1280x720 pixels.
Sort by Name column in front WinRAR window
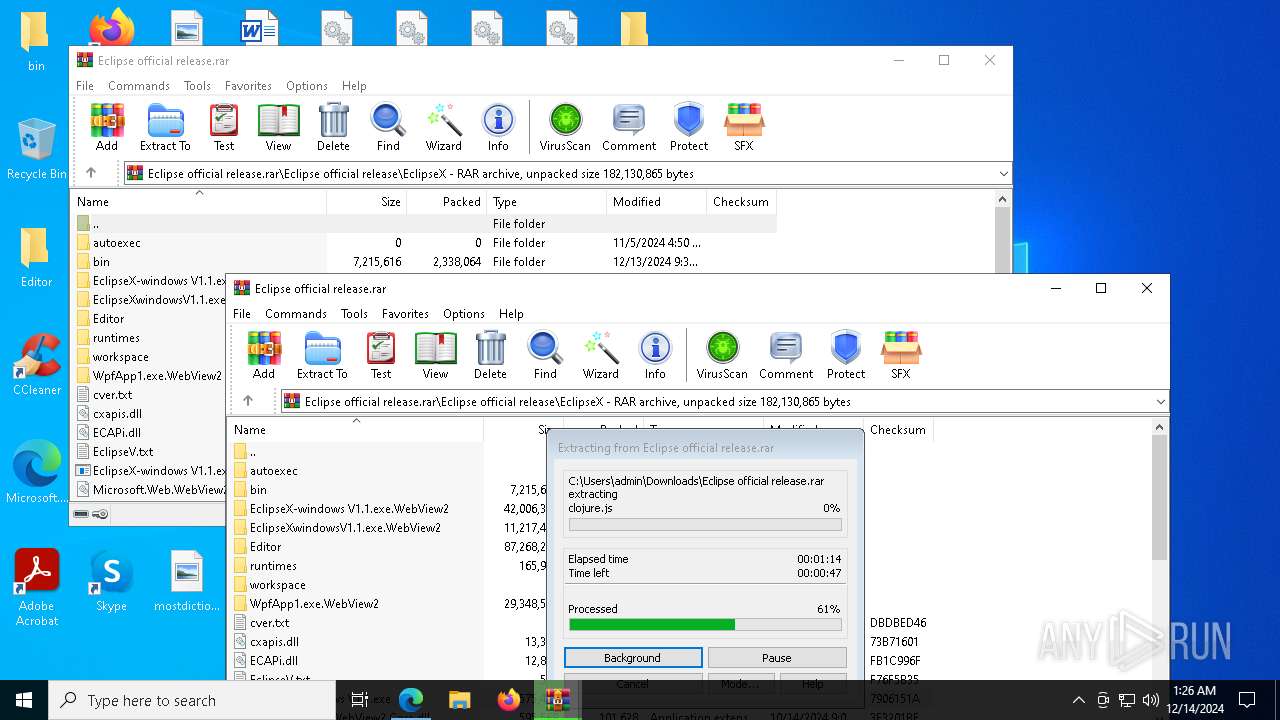click(355, 430)
